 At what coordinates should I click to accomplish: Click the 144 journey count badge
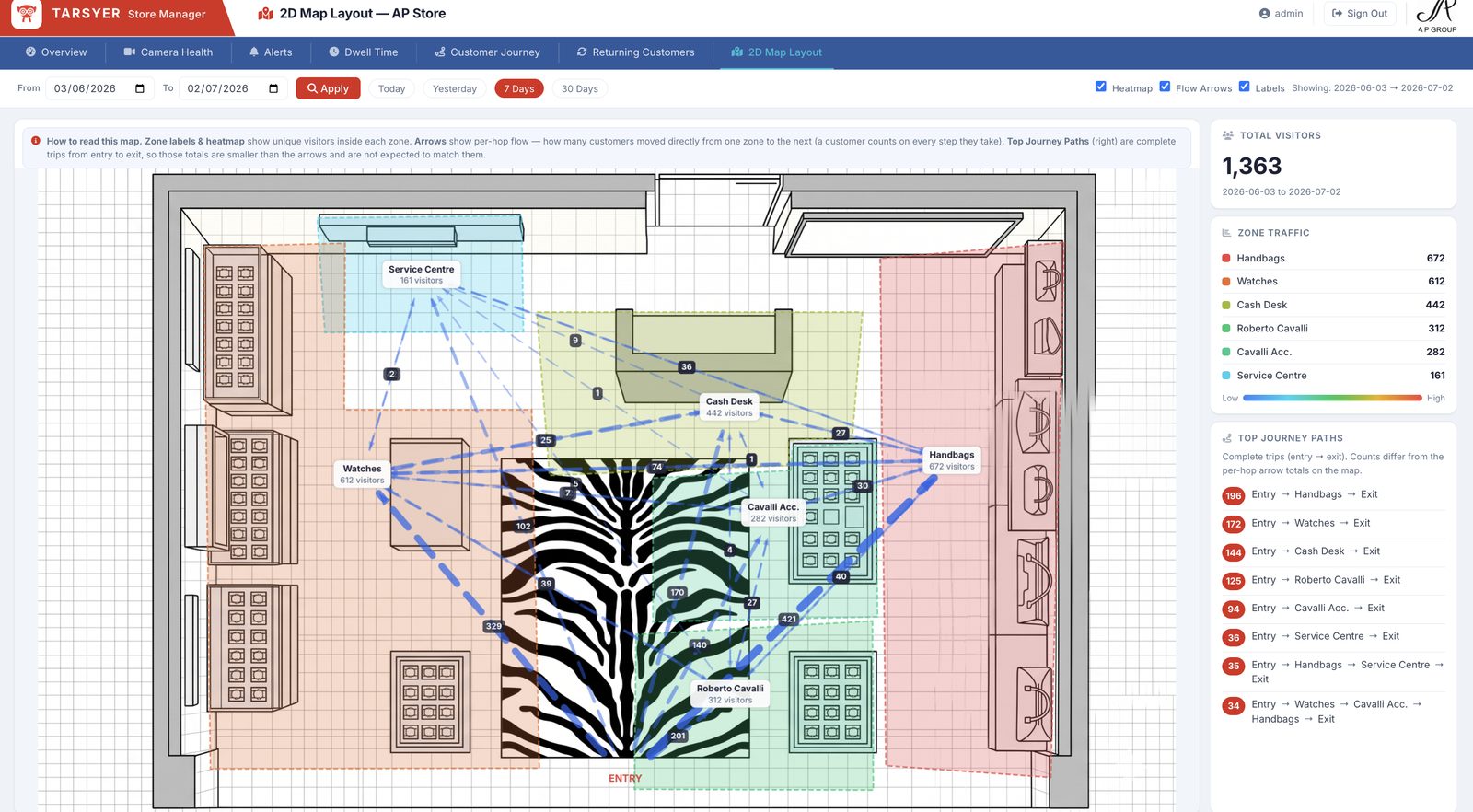(1234, 552)
